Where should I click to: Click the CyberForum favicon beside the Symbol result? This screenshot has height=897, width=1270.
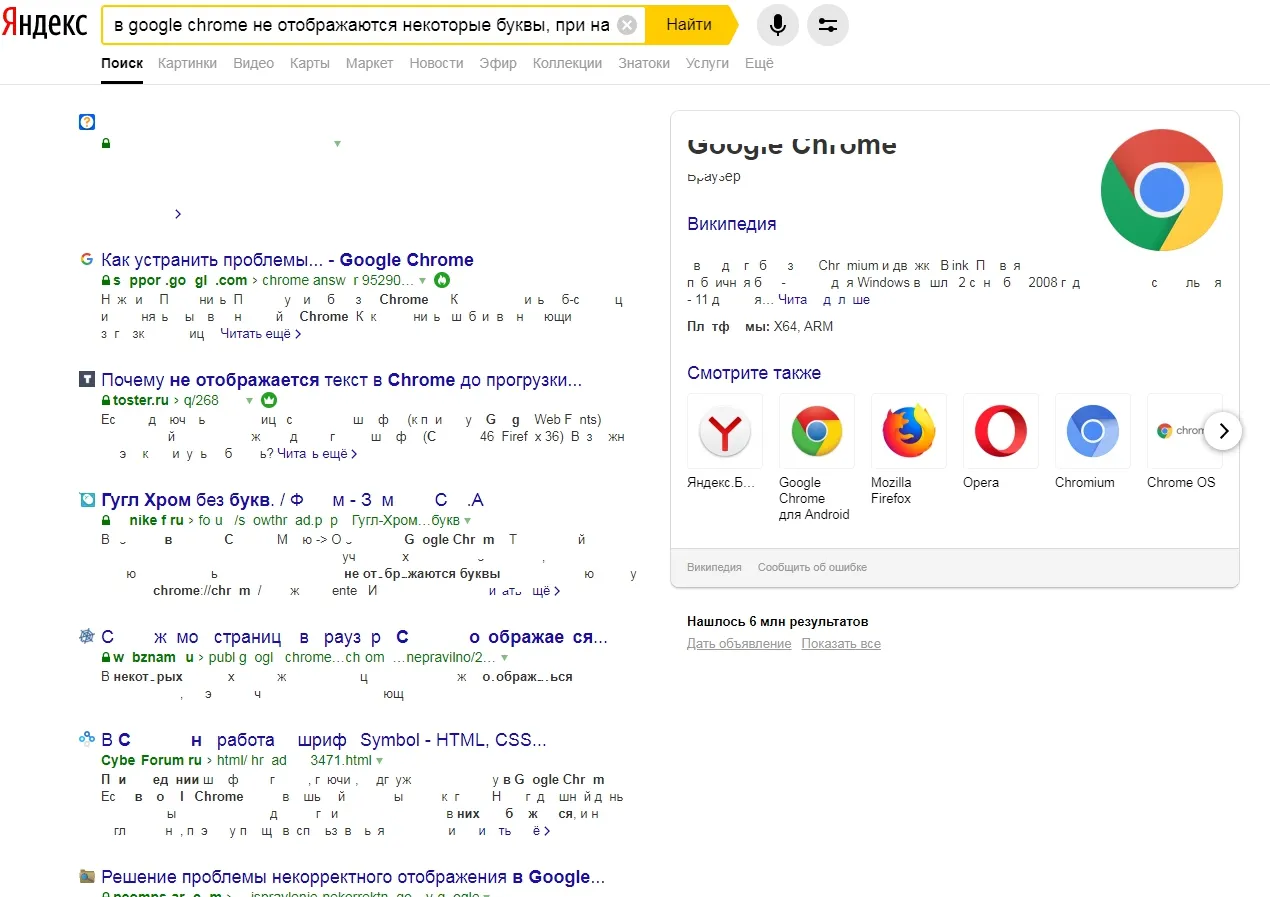87,740
